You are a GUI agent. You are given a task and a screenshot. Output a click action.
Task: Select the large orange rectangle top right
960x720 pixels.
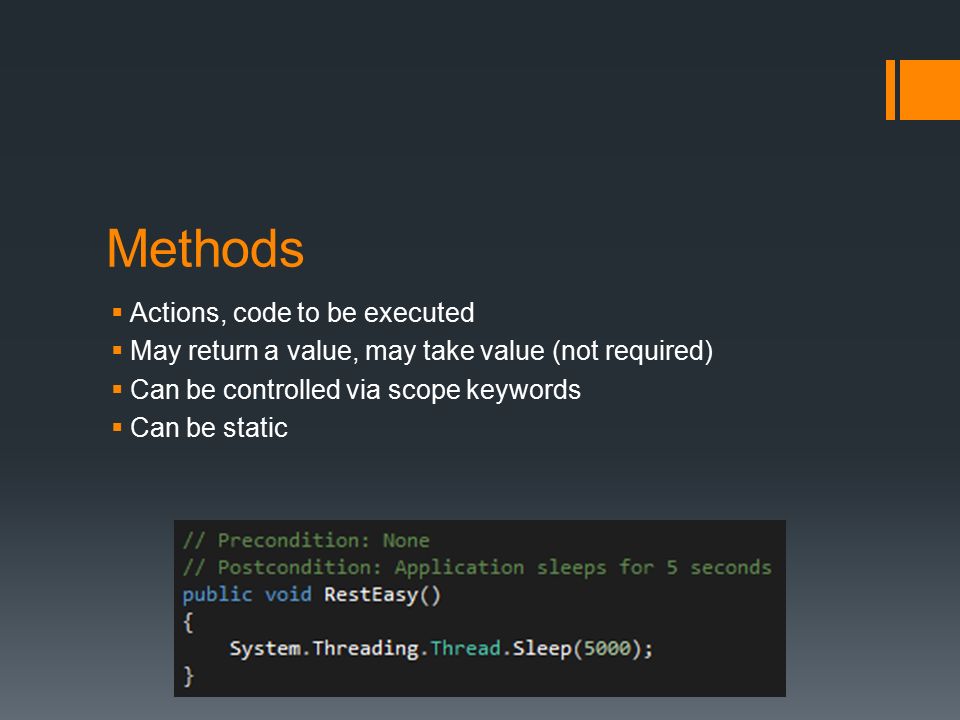click(x=929, y=89)
